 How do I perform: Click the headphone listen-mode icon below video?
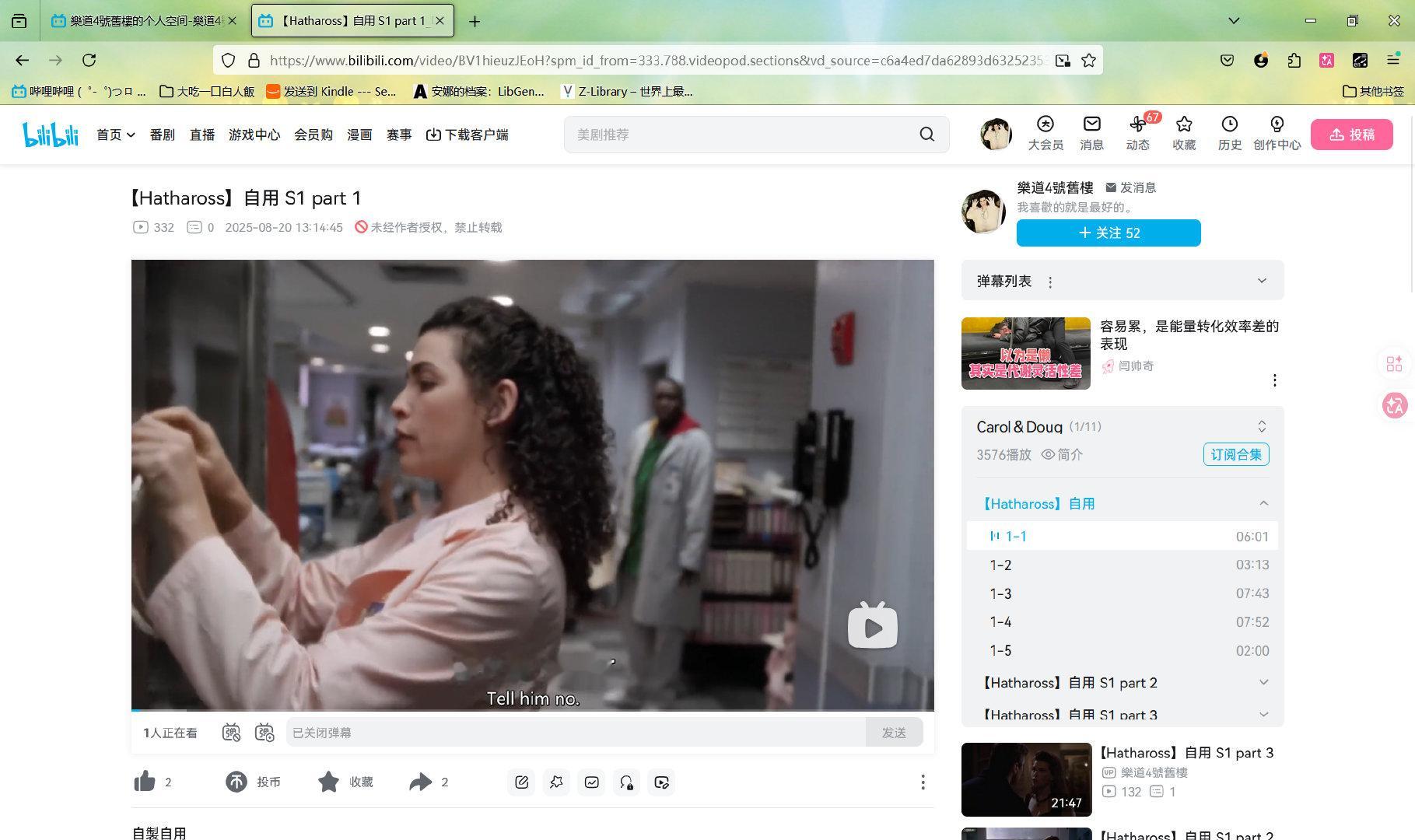point(626,782)
